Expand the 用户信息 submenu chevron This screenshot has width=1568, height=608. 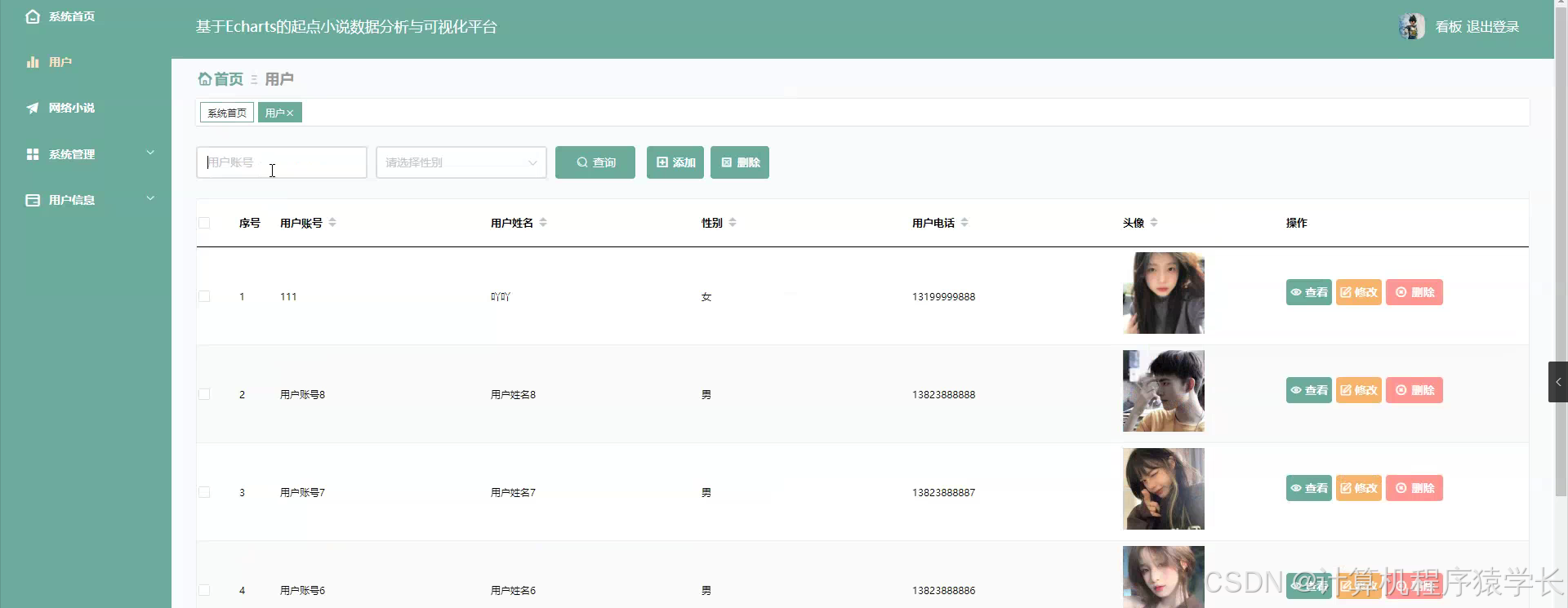(150, 198)
